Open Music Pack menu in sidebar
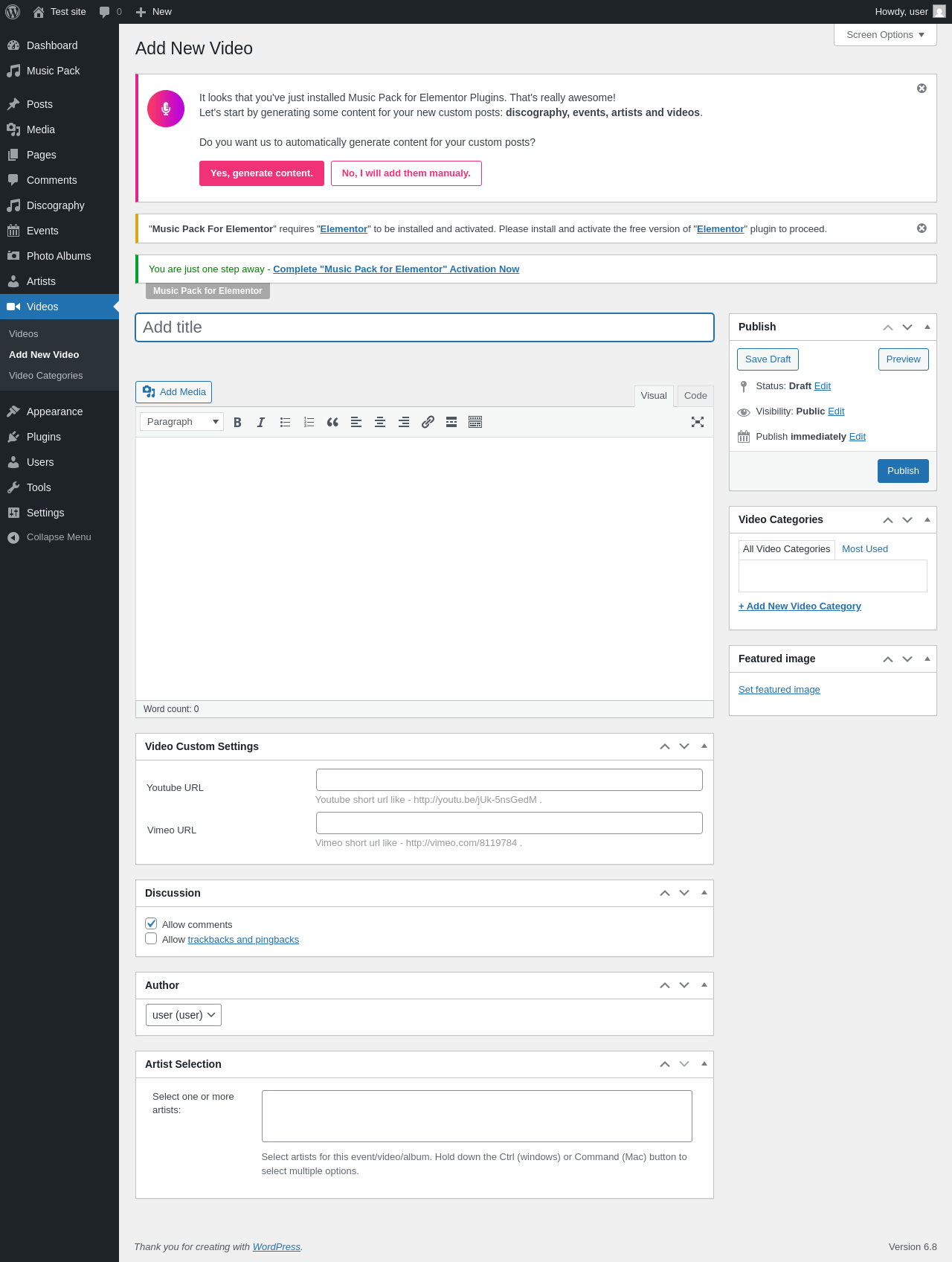The width and height of the screenshot is (952, 1262). coord(59,71)
